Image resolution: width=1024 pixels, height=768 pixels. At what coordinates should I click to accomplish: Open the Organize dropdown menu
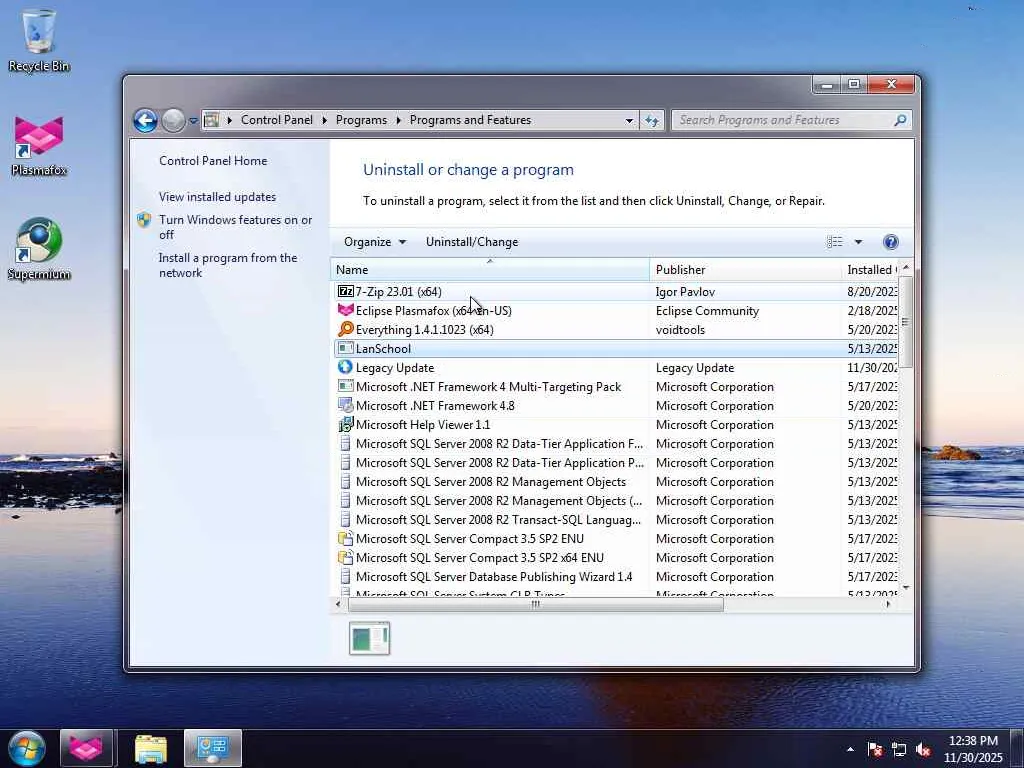point(375,242)
